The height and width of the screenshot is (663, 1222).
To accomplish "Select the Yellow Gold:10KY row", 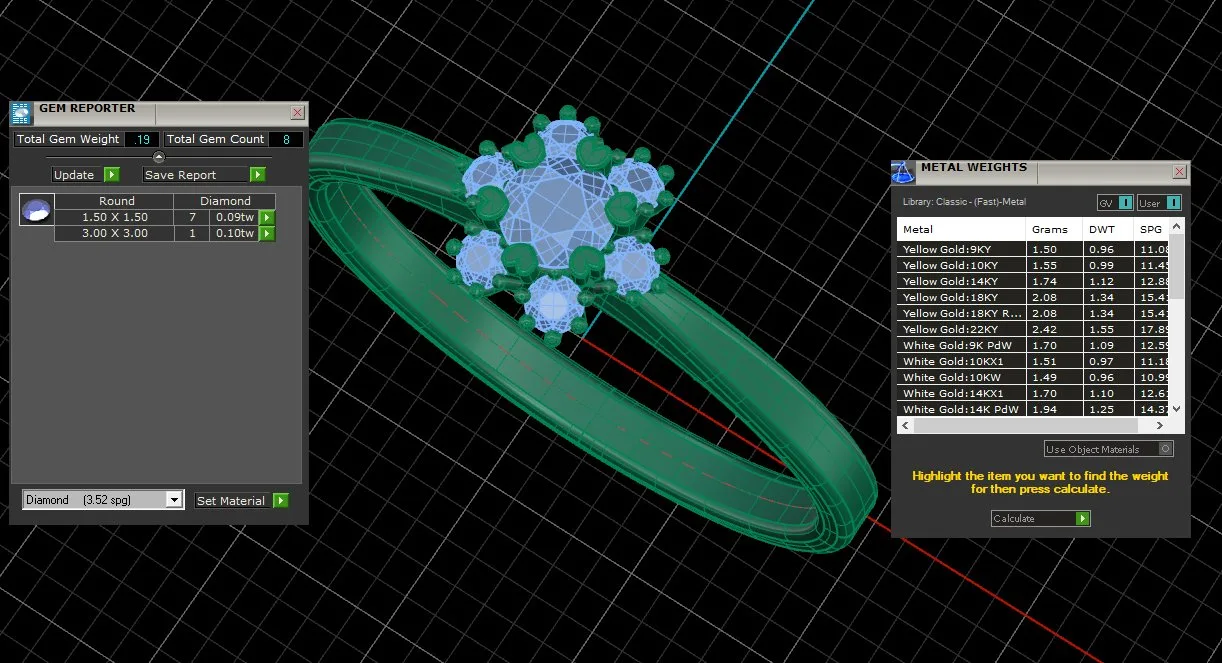I will (x=1033, y=265).
